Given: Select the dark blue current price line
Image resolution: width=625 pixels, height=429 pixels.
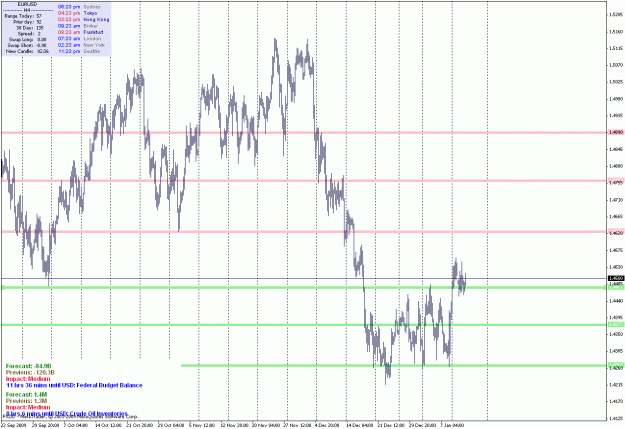Looking at the screenshot, I should [x=303, y=278].
